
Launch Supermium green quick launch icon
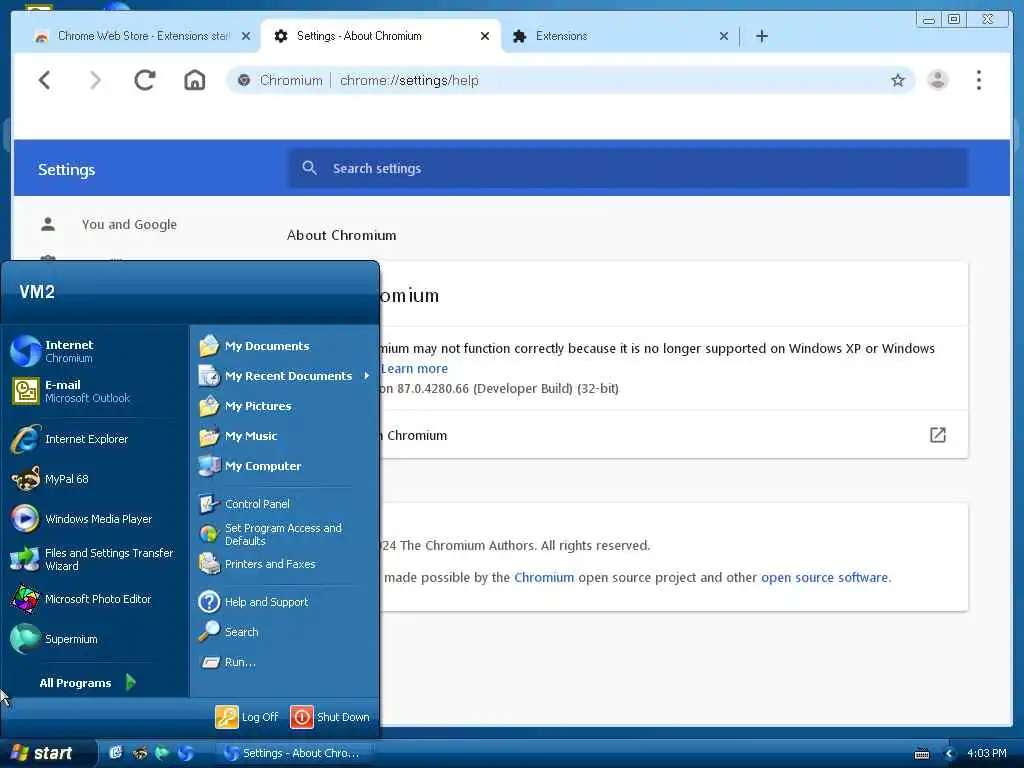point(162,753)
